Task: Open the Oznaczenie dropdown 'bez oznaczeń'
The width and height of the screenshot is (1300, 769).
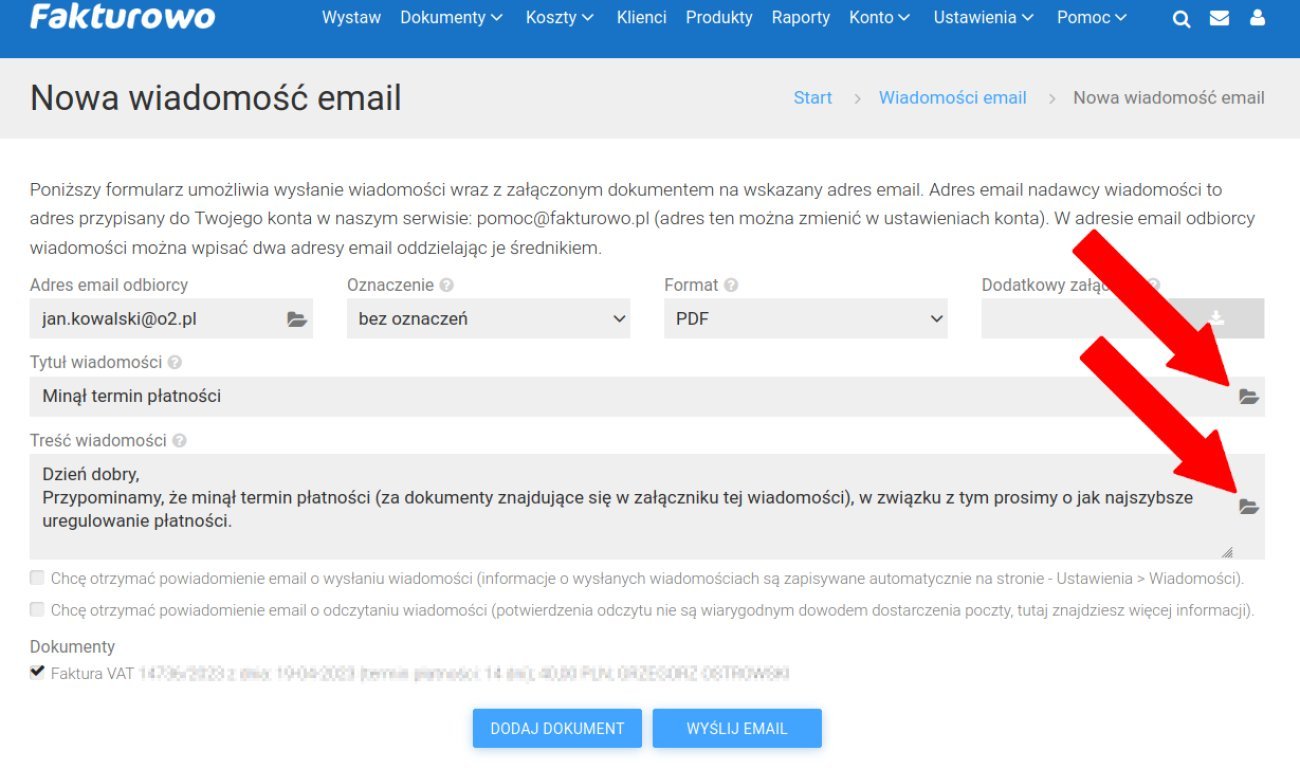Action: coord(488,319)
